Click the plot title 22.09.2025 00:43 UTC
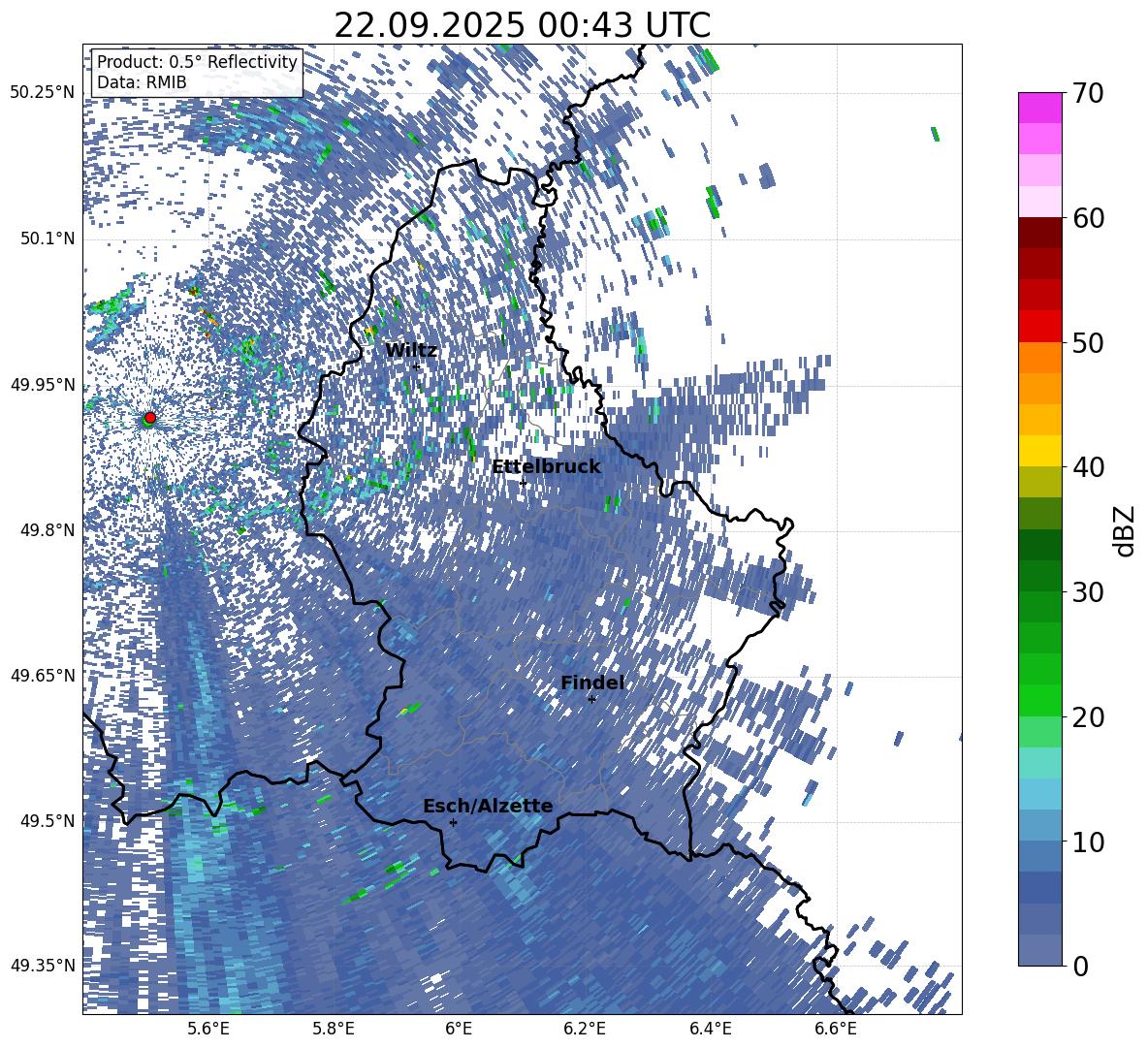Screen dimensions: 1148x1048 click(522, 25)
